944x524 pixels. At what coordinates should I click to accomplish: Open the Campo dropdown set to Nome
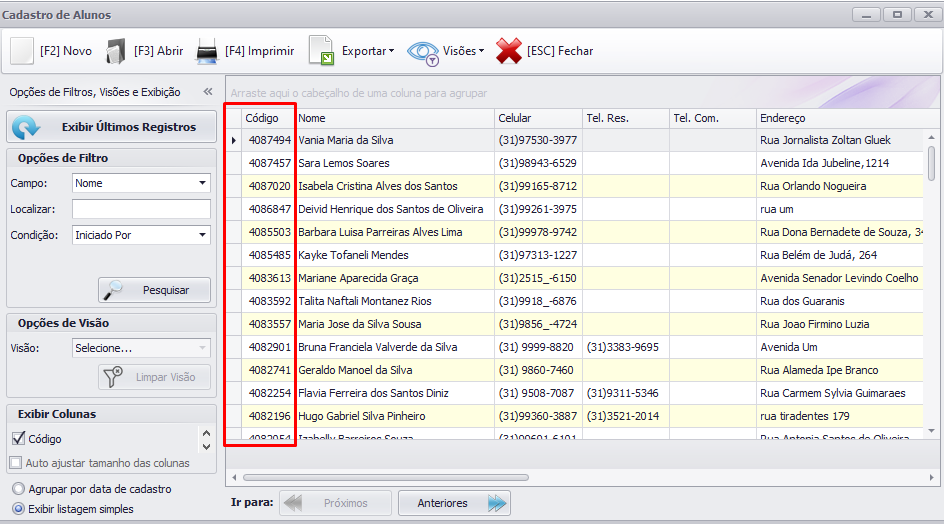pyautogui.click(x=141, y=183)
